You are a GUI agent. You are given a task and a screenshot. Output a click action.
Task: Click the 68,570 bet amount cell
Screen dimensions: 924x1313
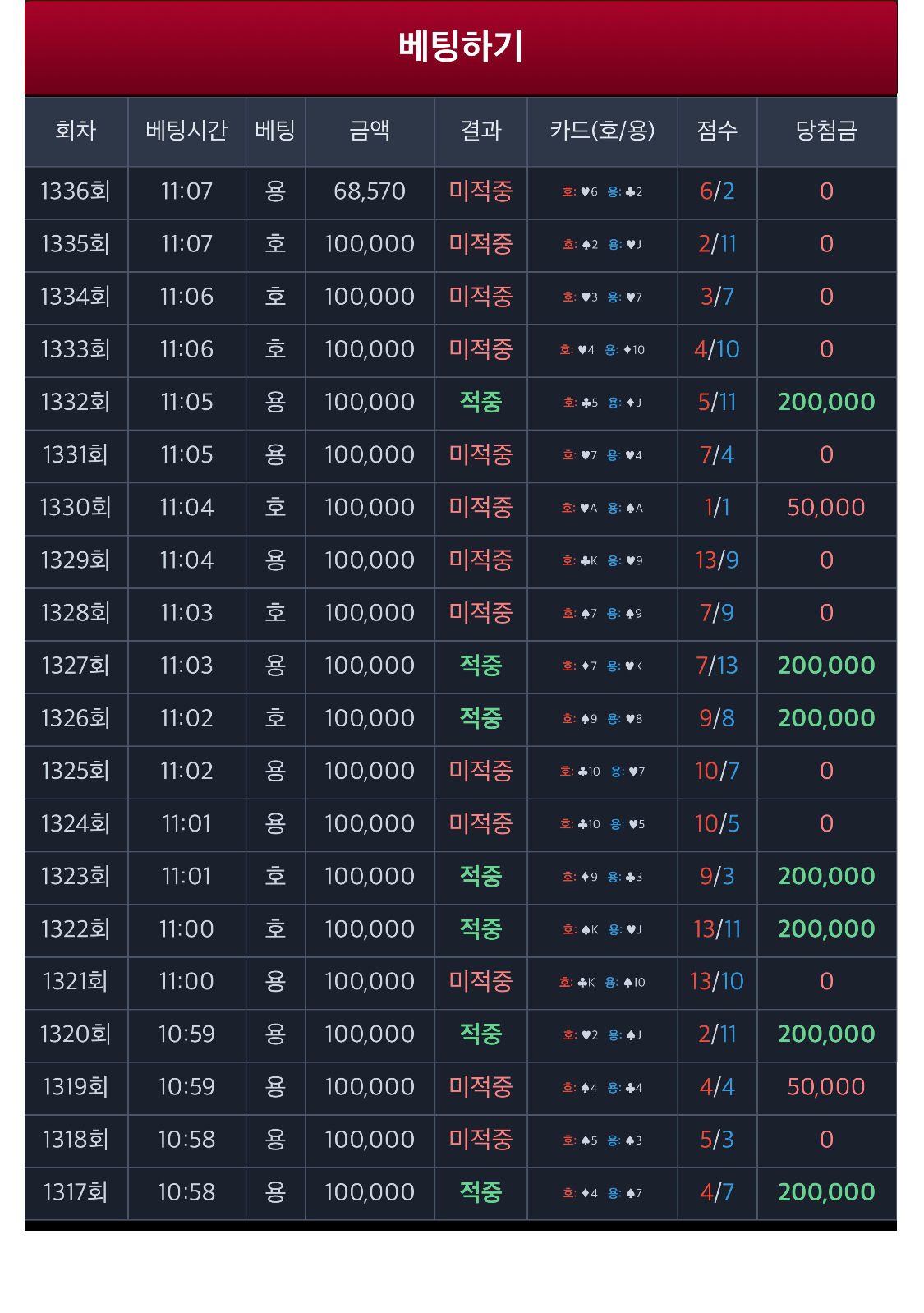(370, 192)
